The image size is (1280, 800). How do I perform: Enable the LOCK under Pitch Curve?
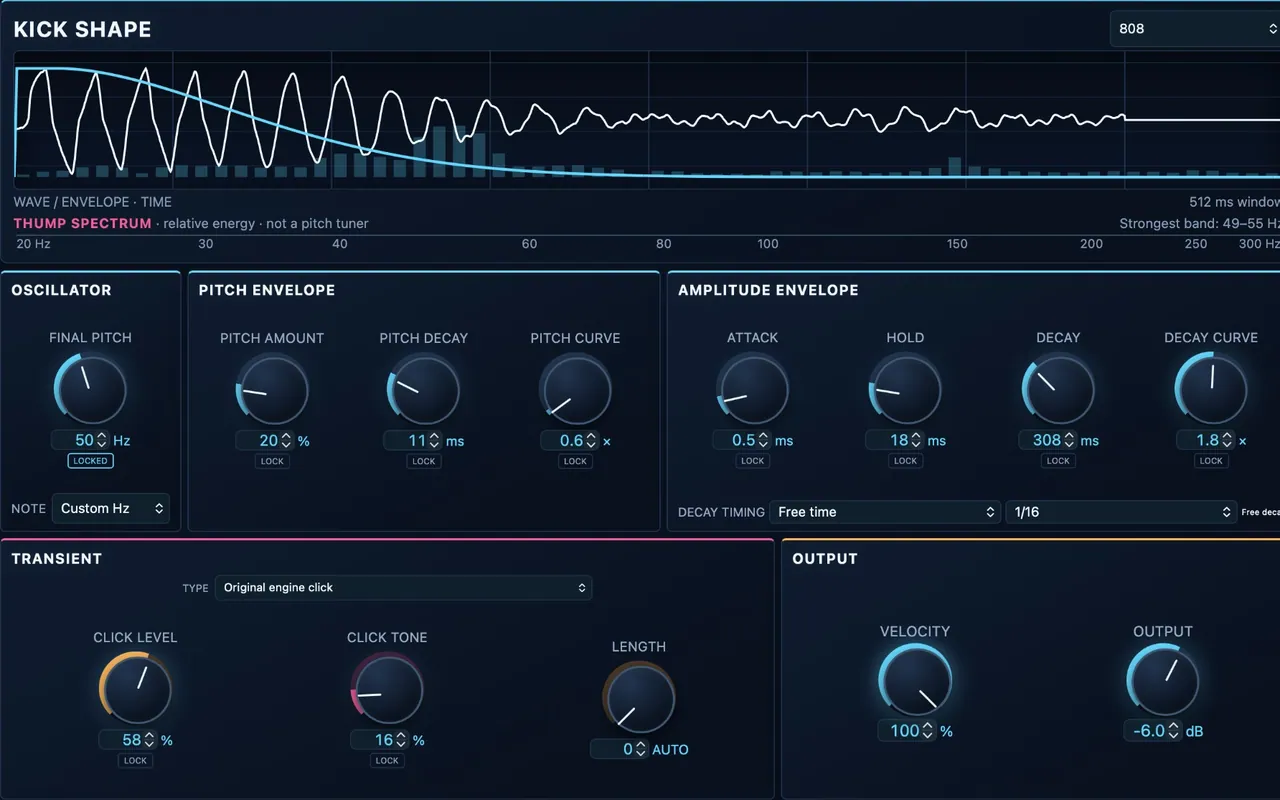(575, 462)
